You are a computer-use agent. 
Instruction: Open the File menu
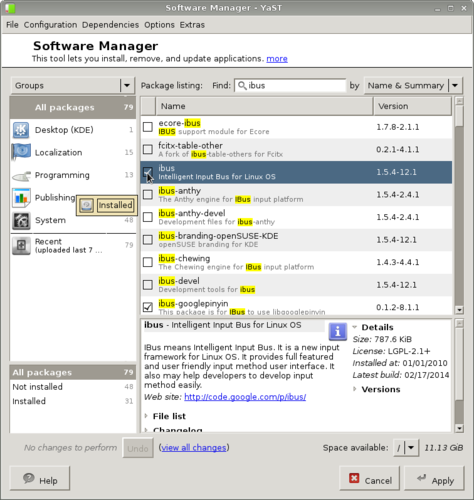(x=12, y=25)
